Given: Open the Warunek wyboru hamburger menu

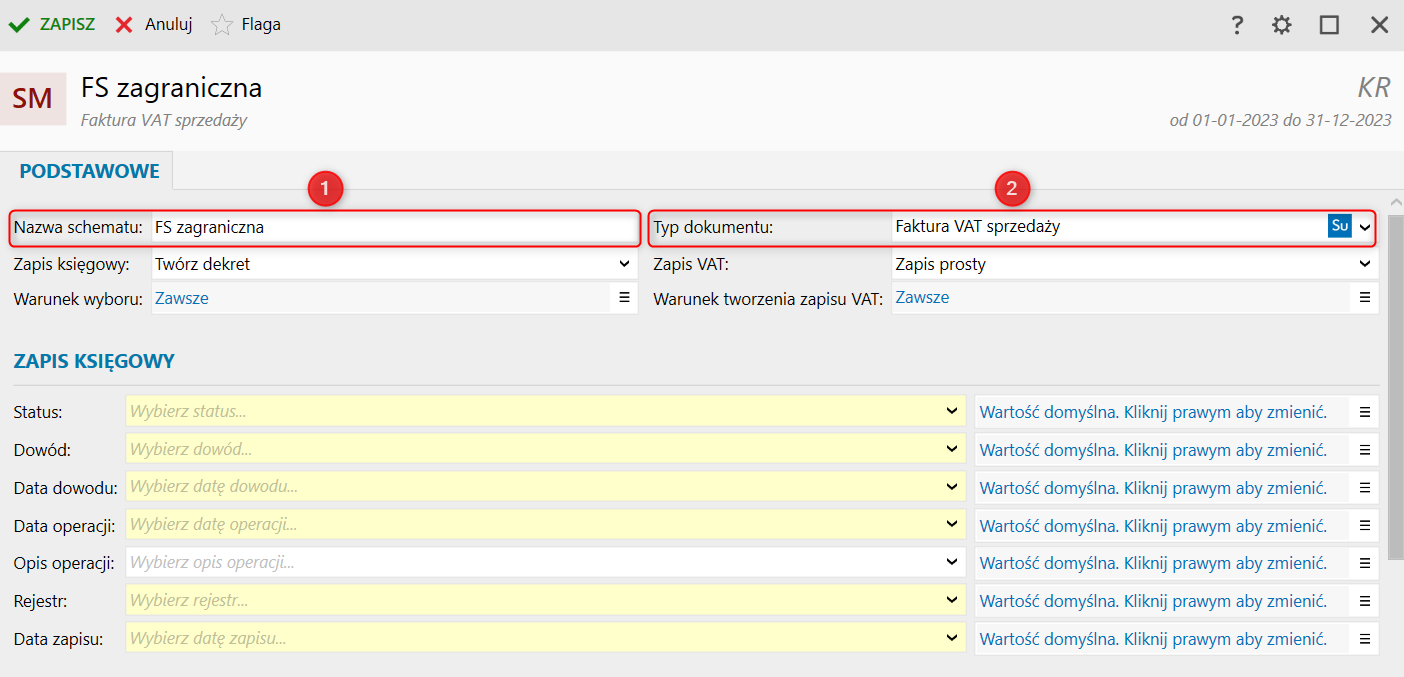Looking at the screenshot, I should pos(624,297).
